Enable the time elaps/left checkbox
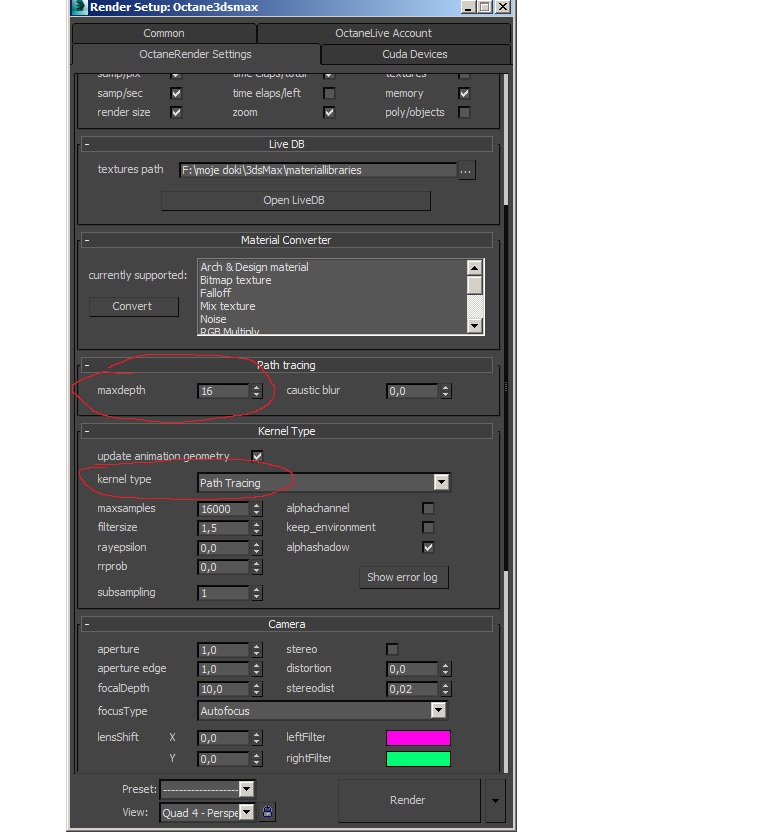 (329, 93)
